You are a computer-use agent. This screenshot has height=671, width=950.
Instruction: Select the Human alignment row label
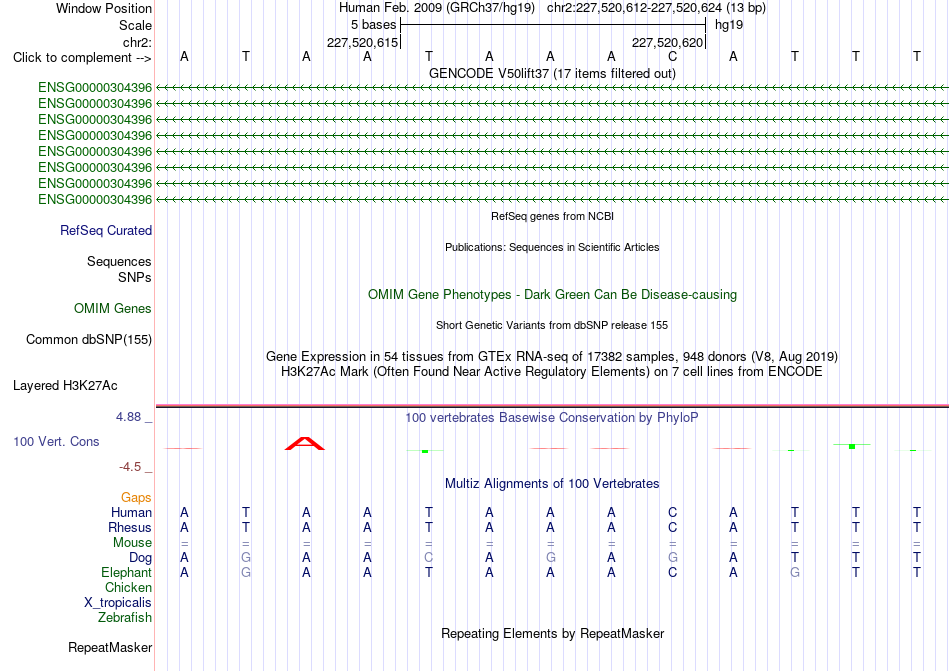point(131,512)
